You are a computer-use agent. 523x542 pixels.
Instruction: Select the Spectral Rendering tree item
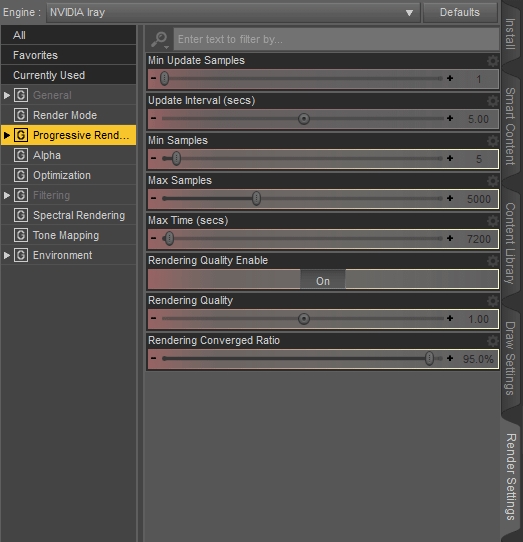(x=68, y=215)
